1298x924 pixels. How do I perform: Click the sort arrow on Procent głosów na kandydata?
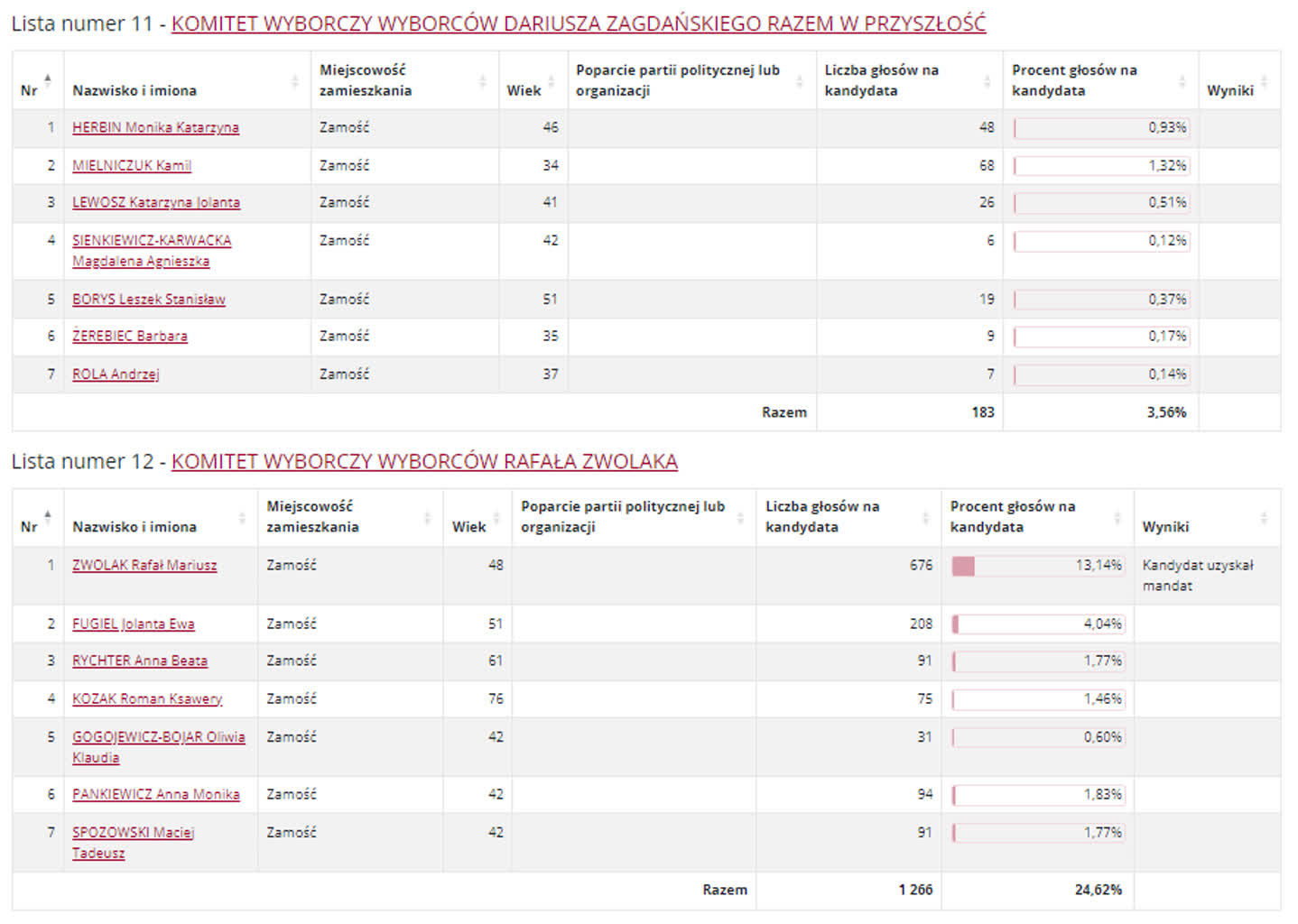pyautogui.click(x=1182, y=81)
